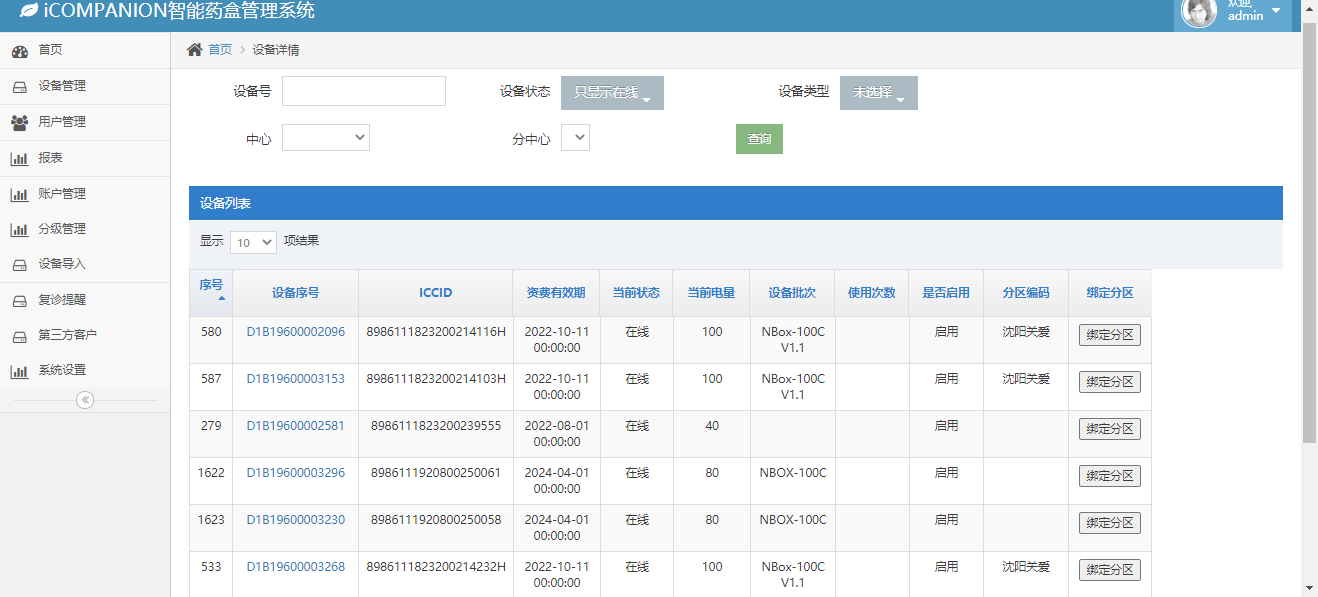The height and width of the screenshot is (597, 1318).
Task: Click the green 查询 search button
Action: pos(759,139)
